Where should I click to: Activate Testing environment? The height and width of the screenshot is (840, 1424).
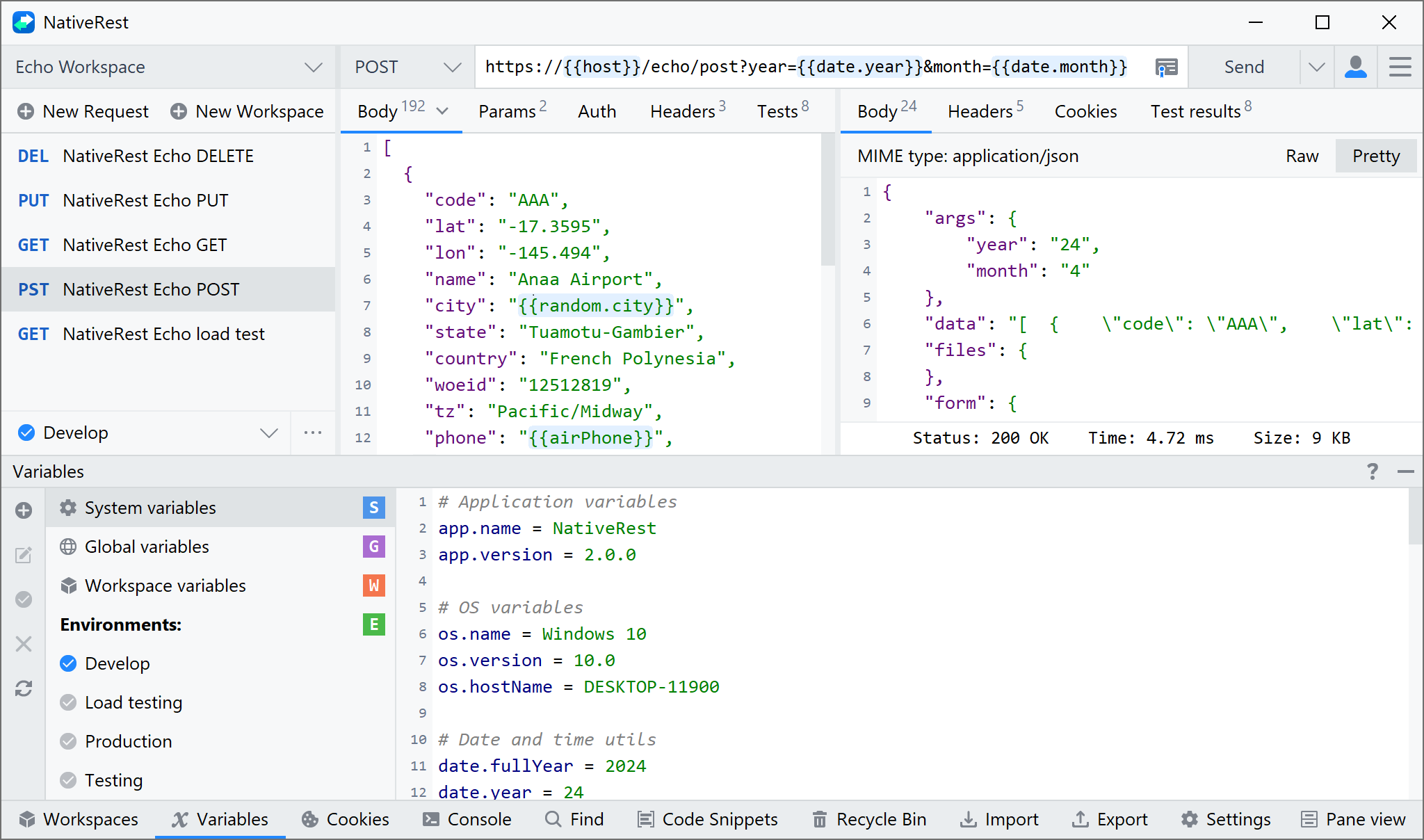pos(68,780)
